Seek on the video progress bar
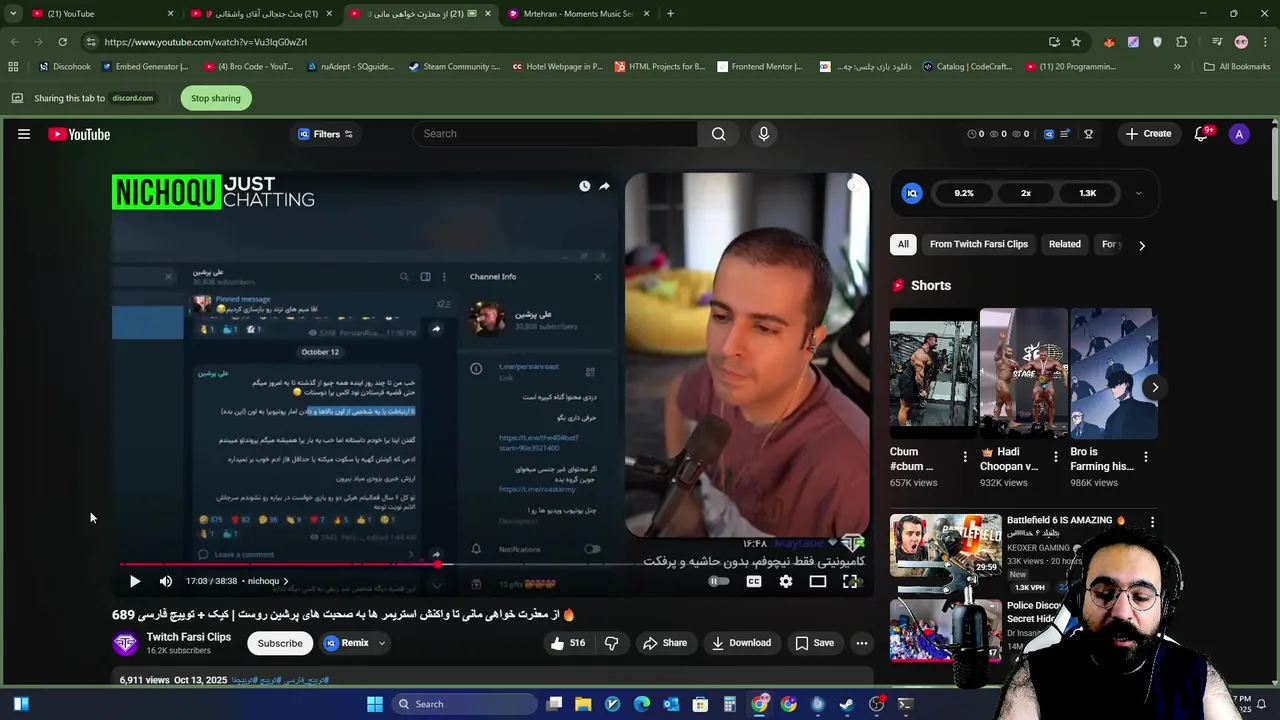Image resolution: width=1280 pixels, height=720 pixels. pos(490,564)
